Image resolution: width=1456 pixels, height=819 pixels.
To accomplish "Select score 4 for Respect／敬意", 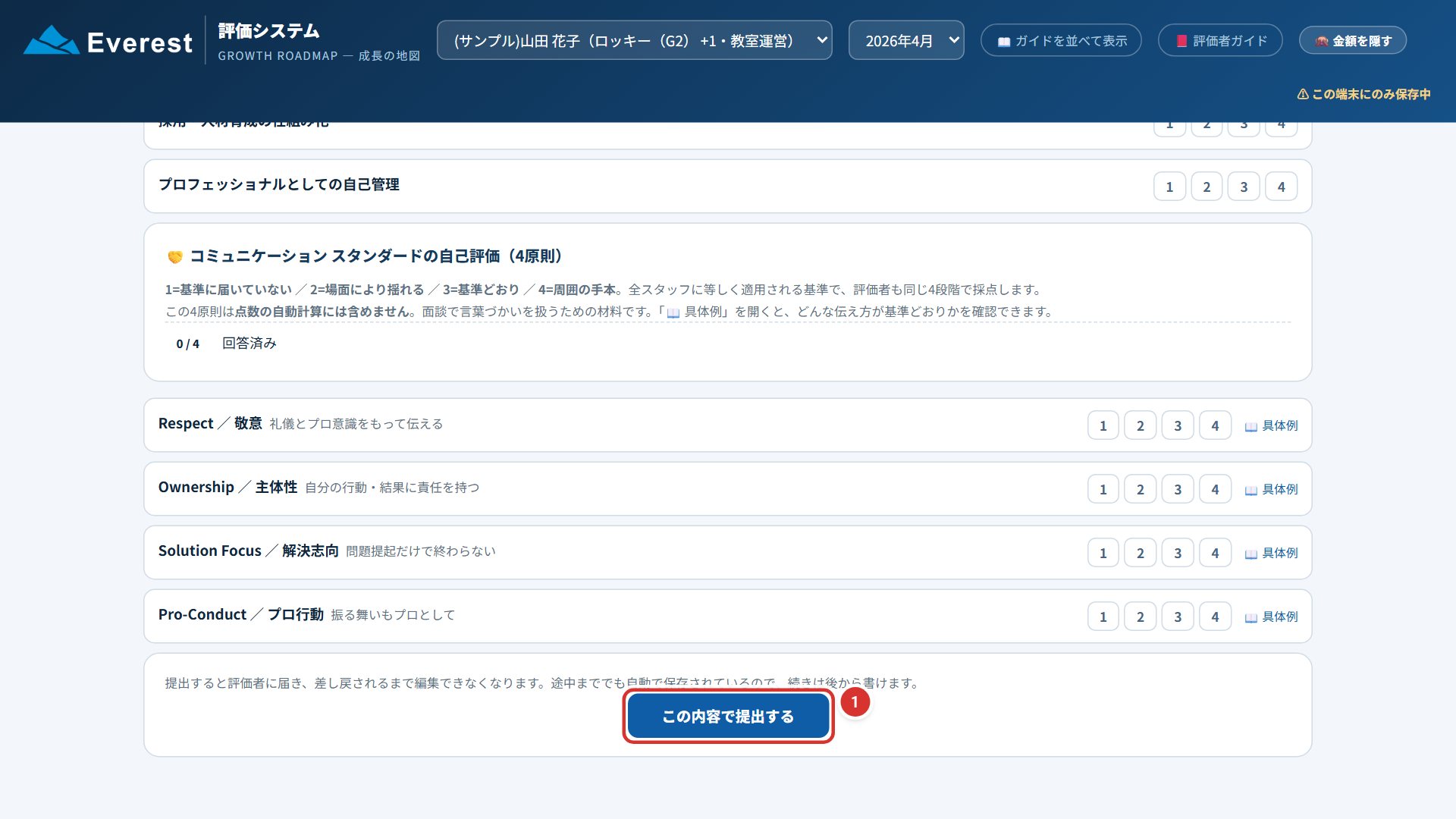I will coord(1216,425).
